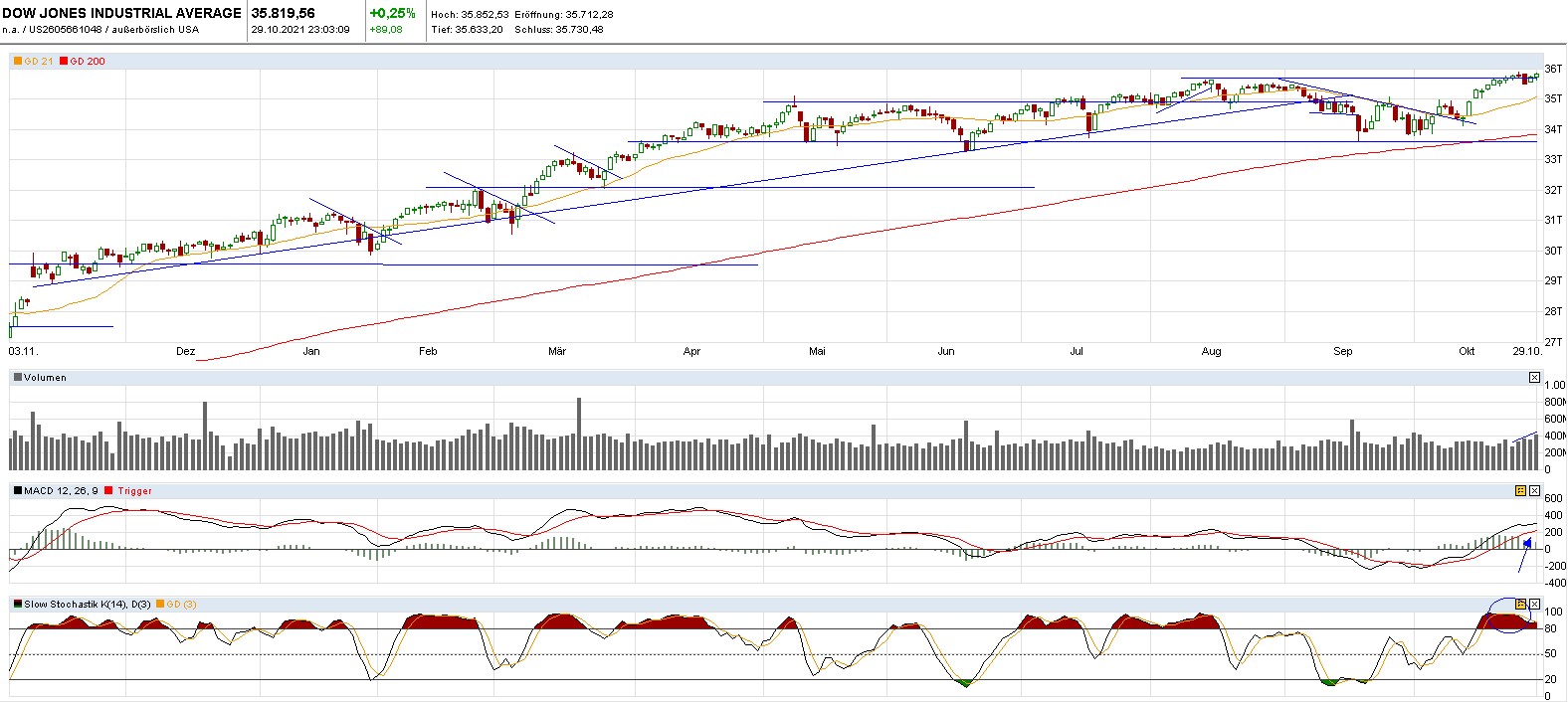Viewport: 1568px width, 702px height.
Task: Click the GD (3) legend label
Action: 182,605
